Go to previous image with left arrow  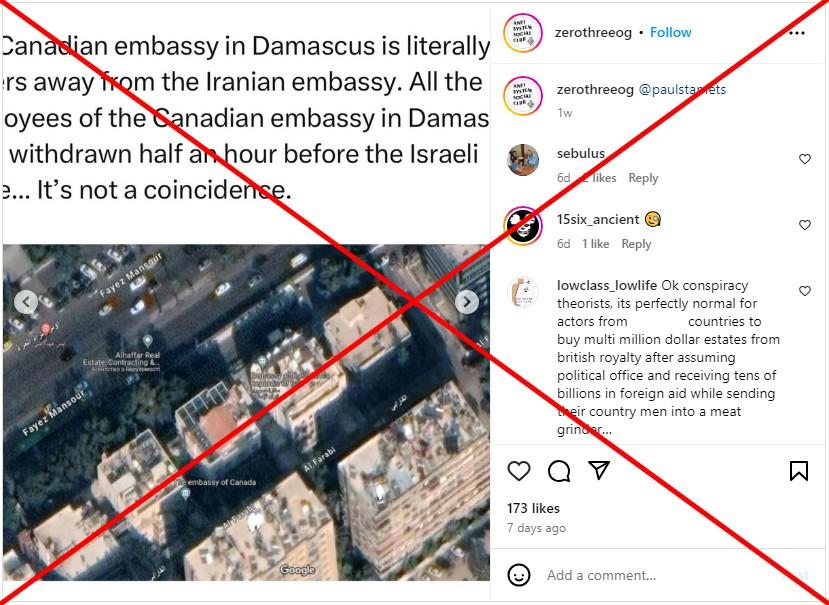26,302
